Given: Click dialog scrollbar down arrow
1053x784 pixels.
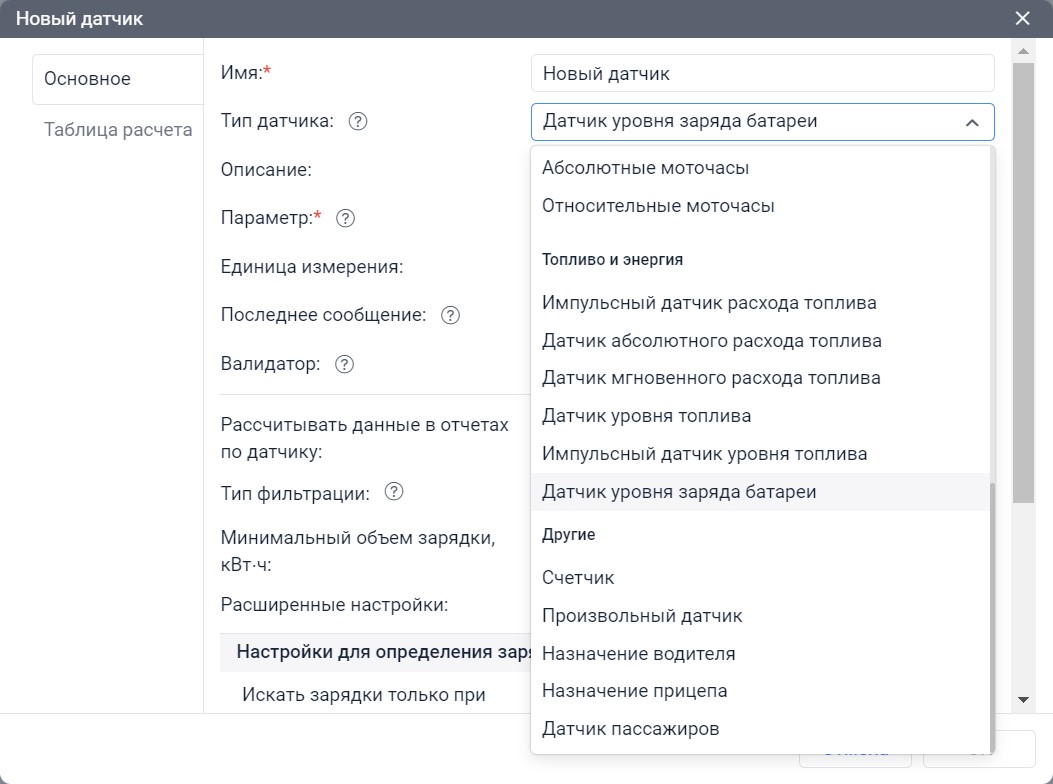Looking at the screenshot, I should [1023, 700].
